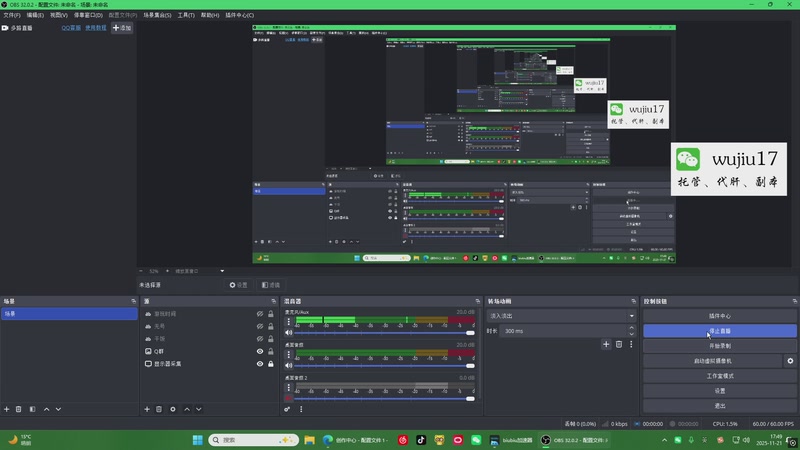The image size is (800, 450).
Task: Decrease transition duration with down arrow
Action: (632, 334)
